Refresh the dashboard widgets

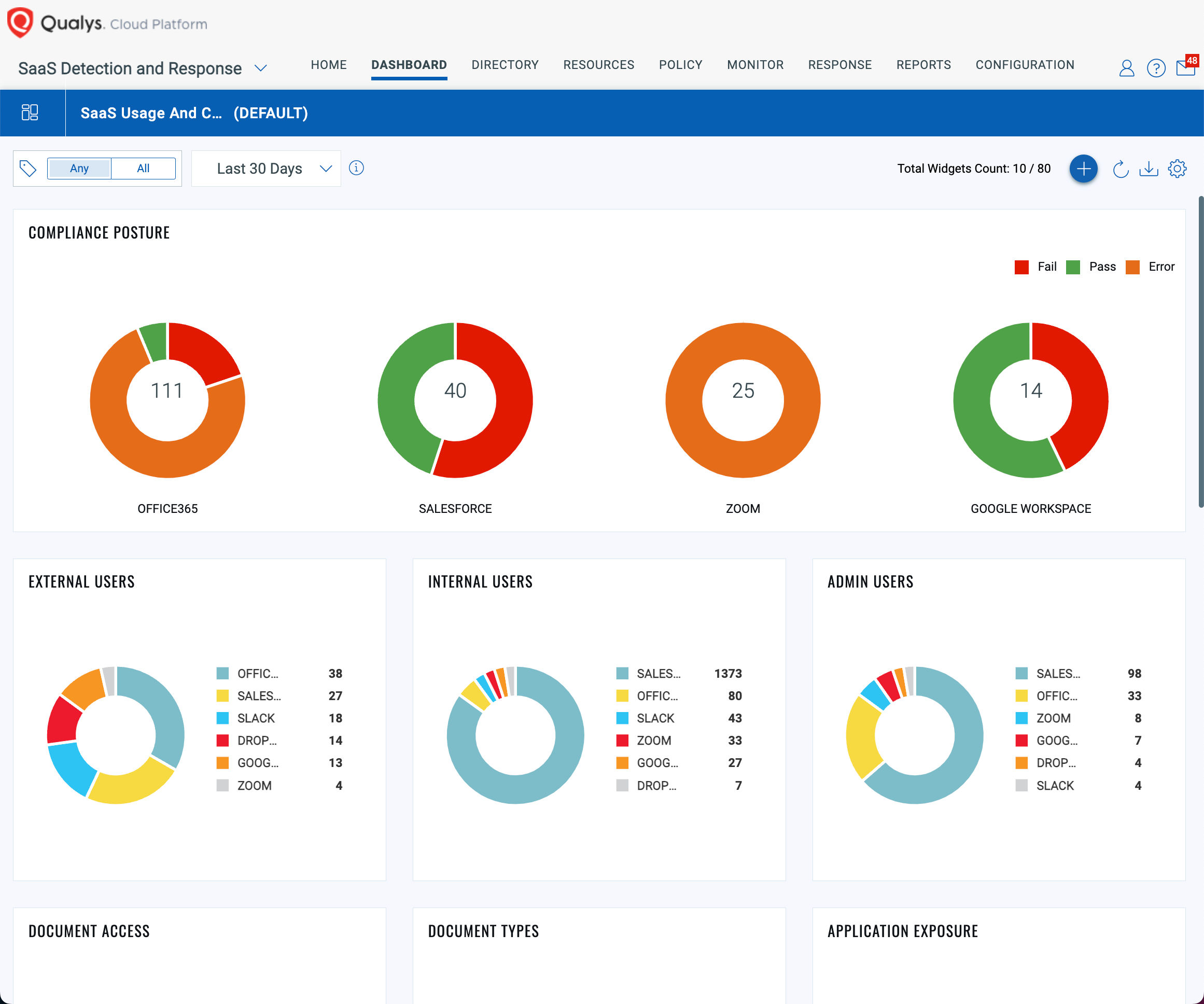point(1121,169)
